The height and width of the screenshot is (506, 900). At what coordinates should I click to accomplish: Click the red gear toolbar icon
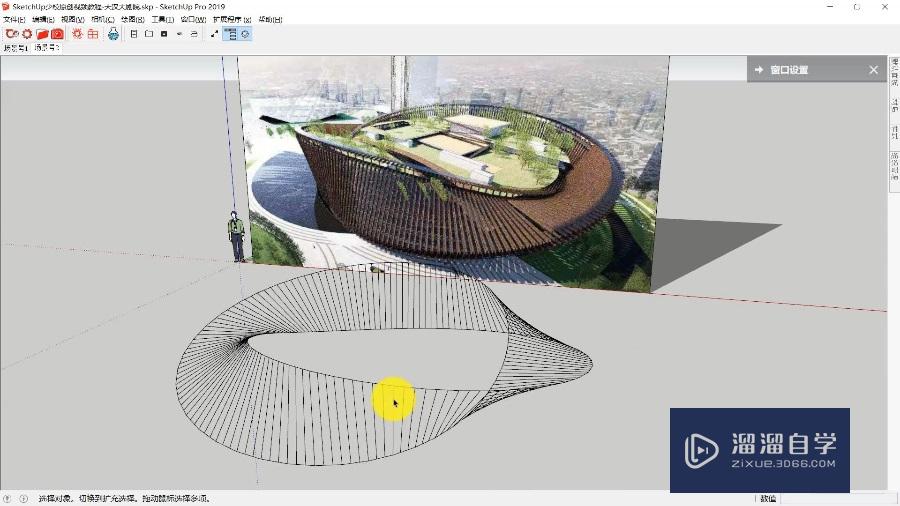pos(27,34)
